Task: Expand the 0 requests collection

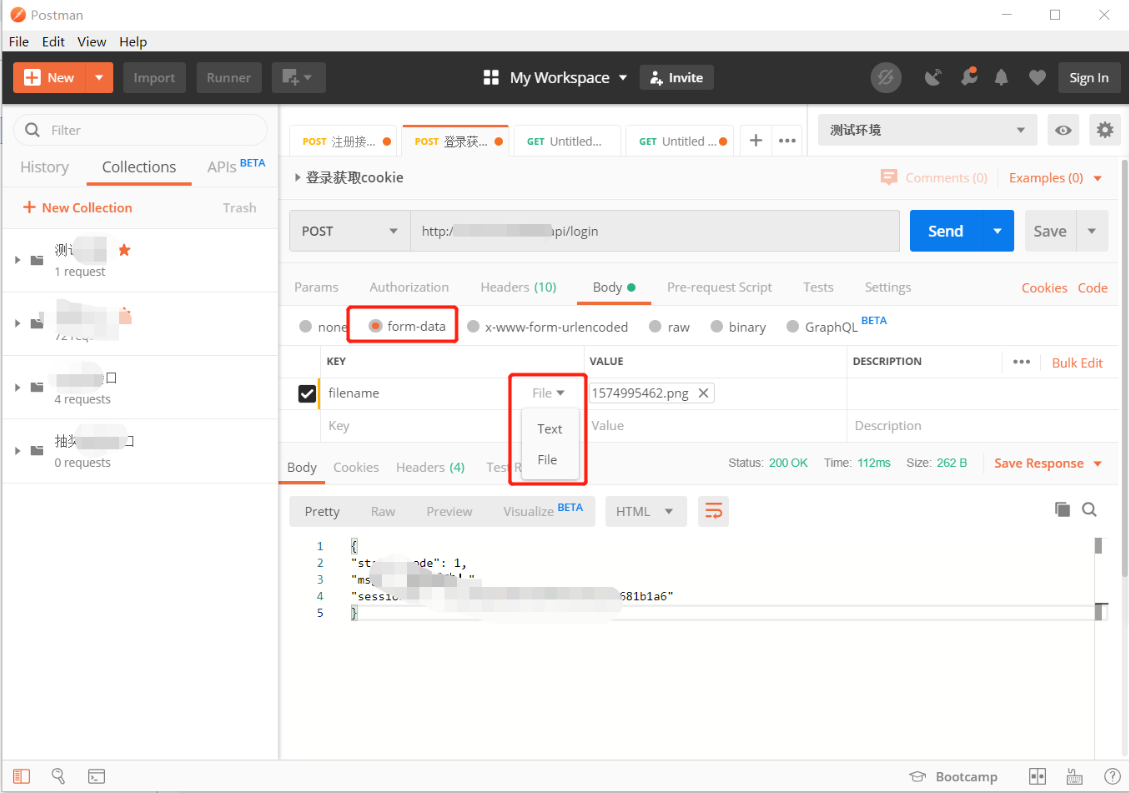Action: point(17,451)
